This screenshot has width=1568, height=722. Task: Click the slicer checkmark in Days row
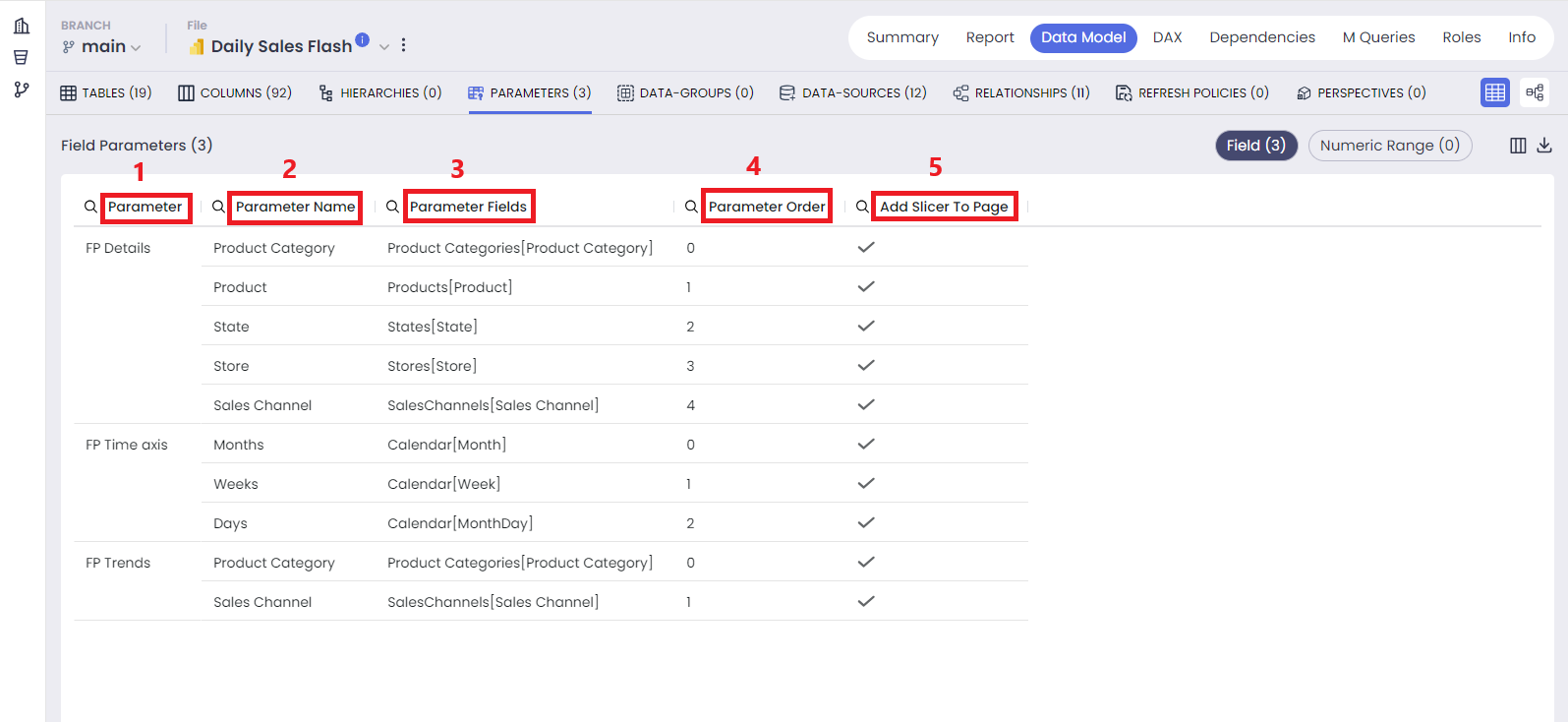pos(866,522)
